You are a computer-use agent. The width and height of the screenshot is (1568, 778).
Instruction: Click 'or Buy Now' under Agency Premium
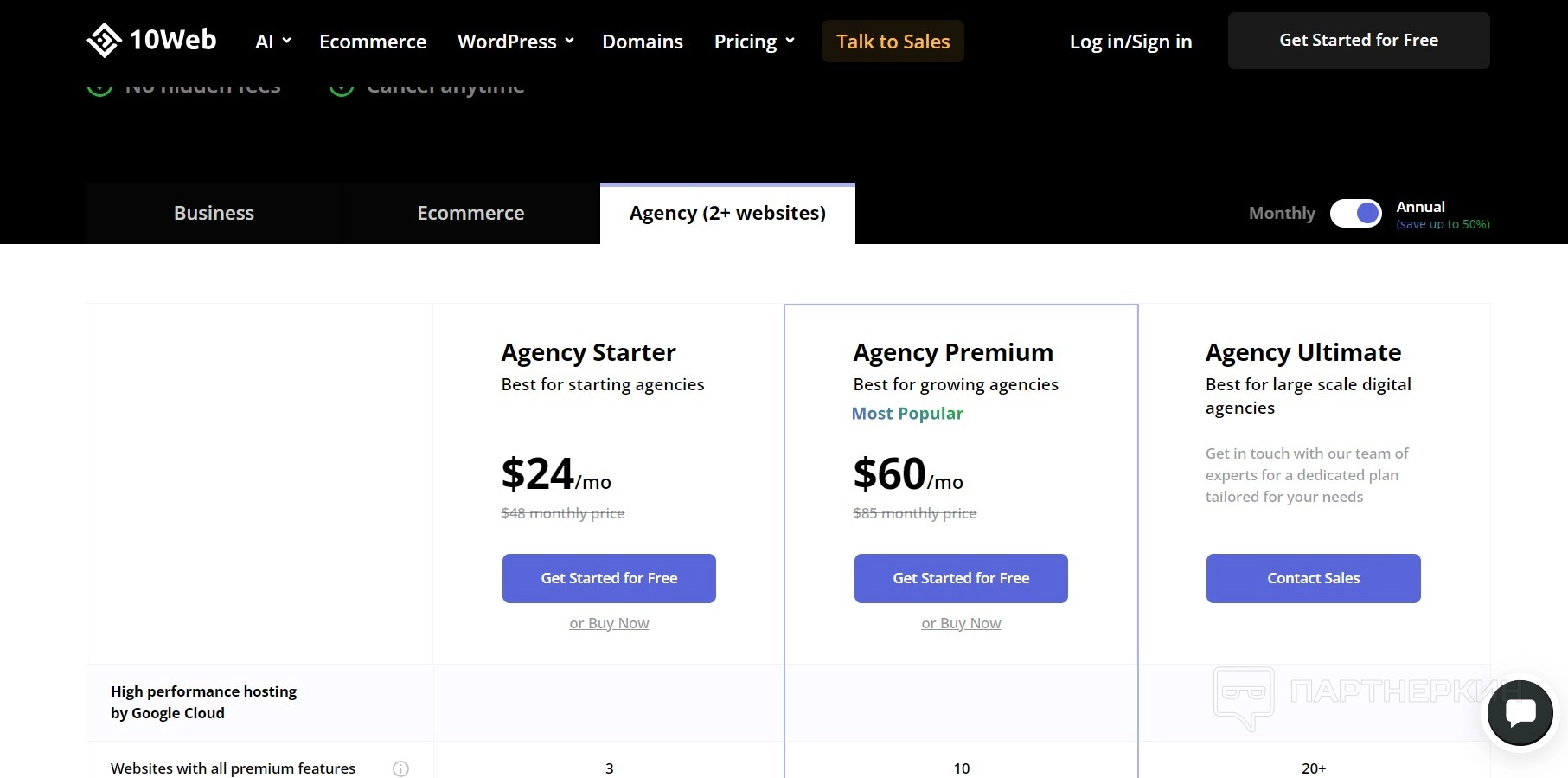tap(961, 623)
